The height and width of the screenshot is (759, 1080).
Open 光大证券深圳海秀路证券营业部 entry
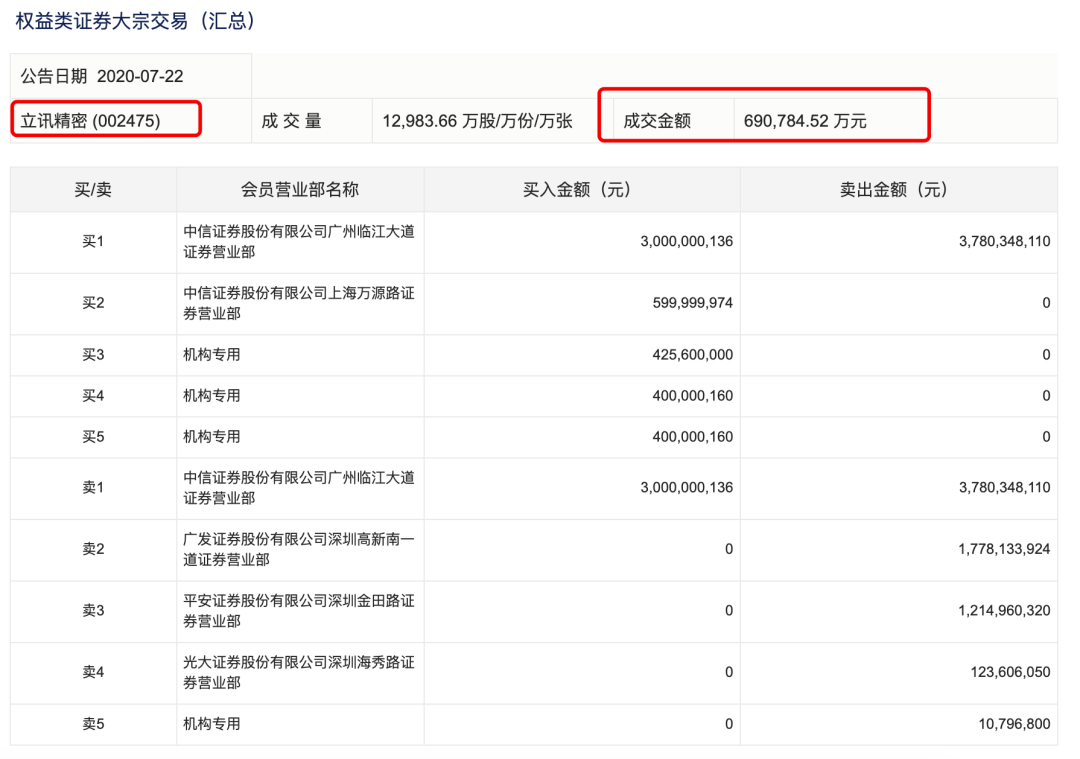tap(298, 672)
